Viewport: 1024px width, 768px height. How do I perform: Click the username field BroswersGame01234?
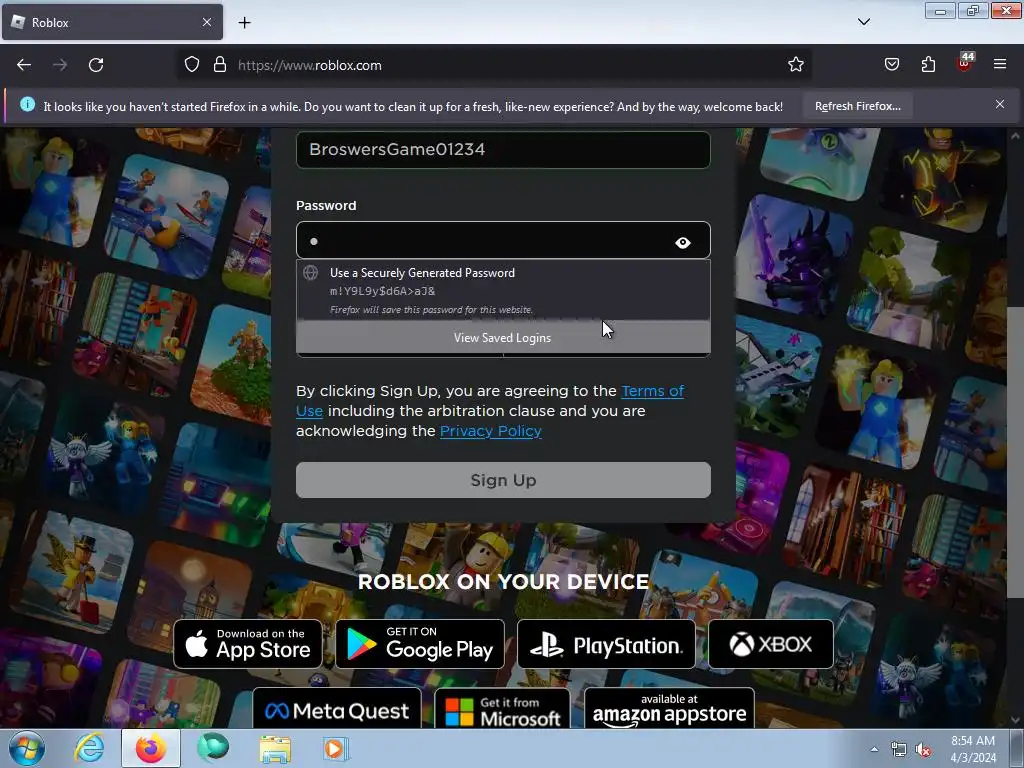(503, 150)
